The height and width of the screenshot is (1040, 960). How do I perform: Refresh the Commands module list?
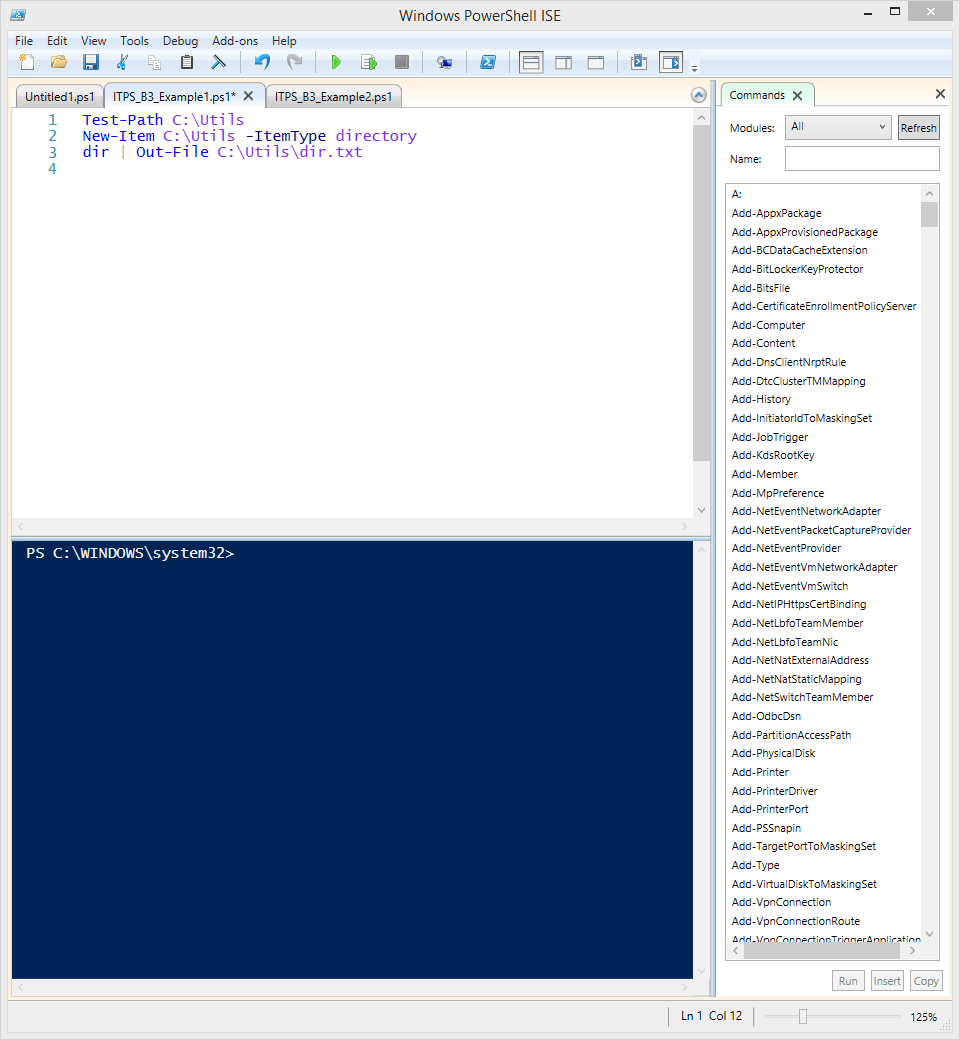(x=918, y=127)
